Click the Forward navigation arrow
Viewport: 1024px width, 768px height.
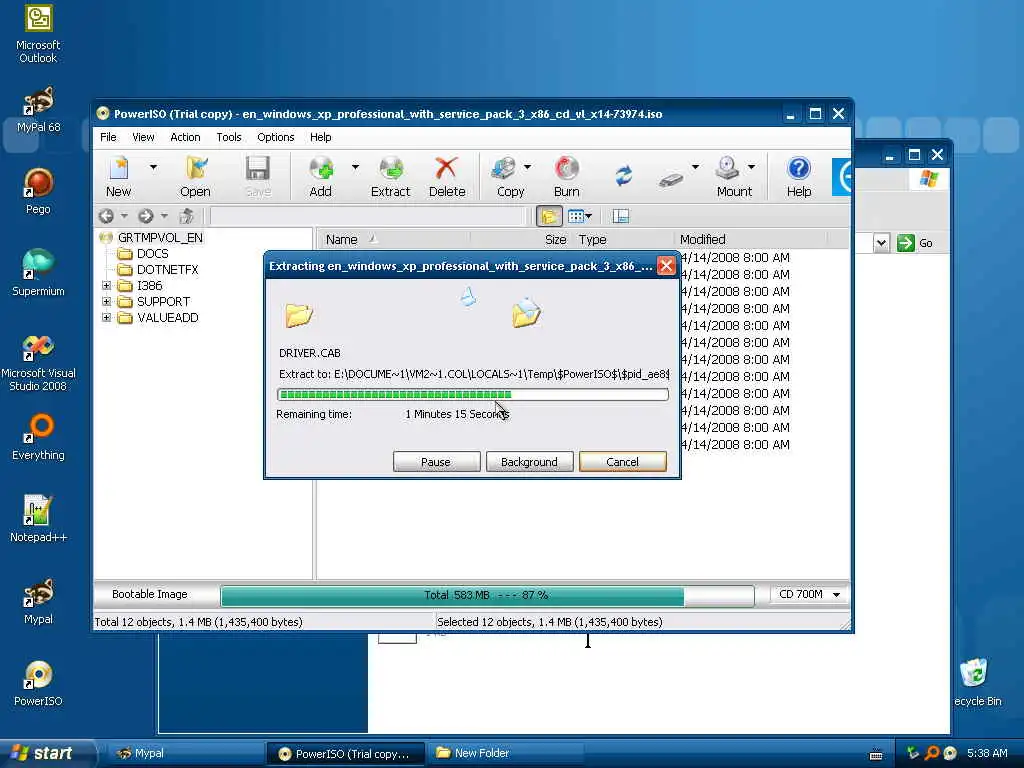tap(146, 216)
